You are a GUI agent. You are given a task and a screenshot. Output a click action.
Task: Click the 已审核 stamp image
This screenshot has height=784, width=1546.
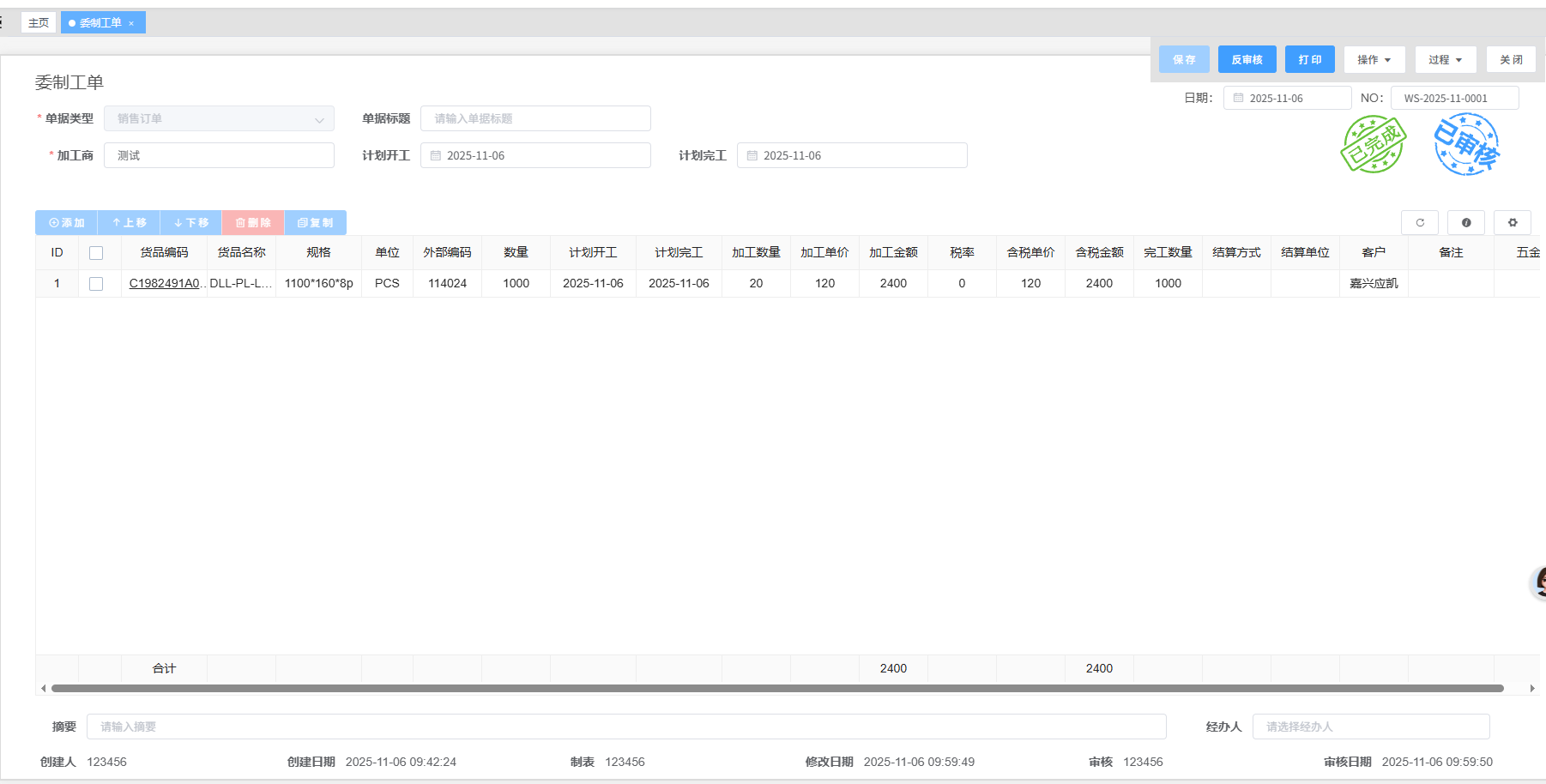pos(1466,145)
